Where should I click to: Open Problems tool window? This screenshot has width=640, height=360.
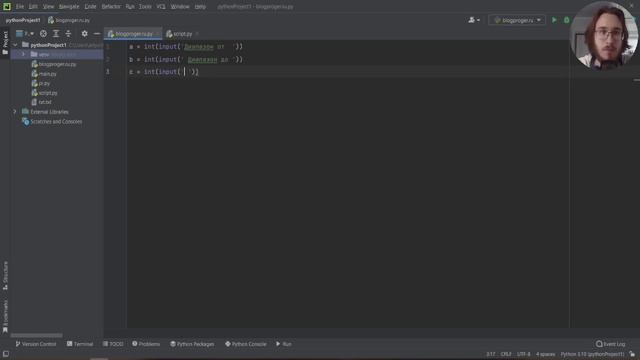pyautogui.click(x=146, y=344)
